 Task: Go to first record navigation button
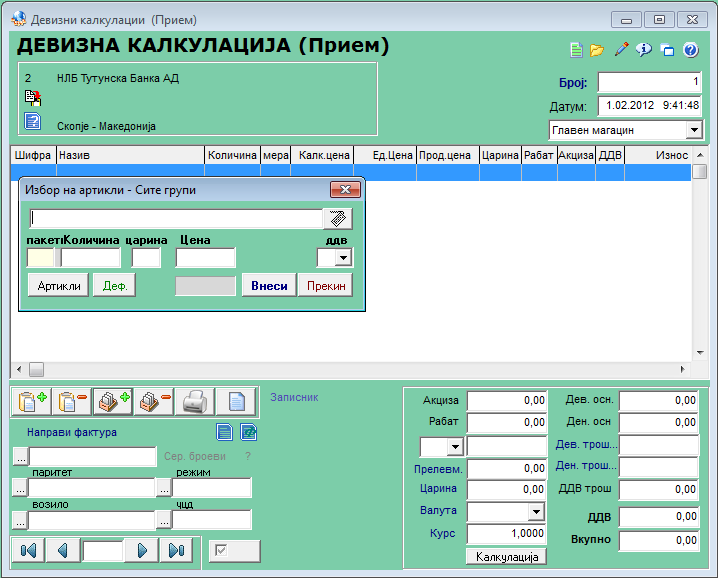coord(28,550)
